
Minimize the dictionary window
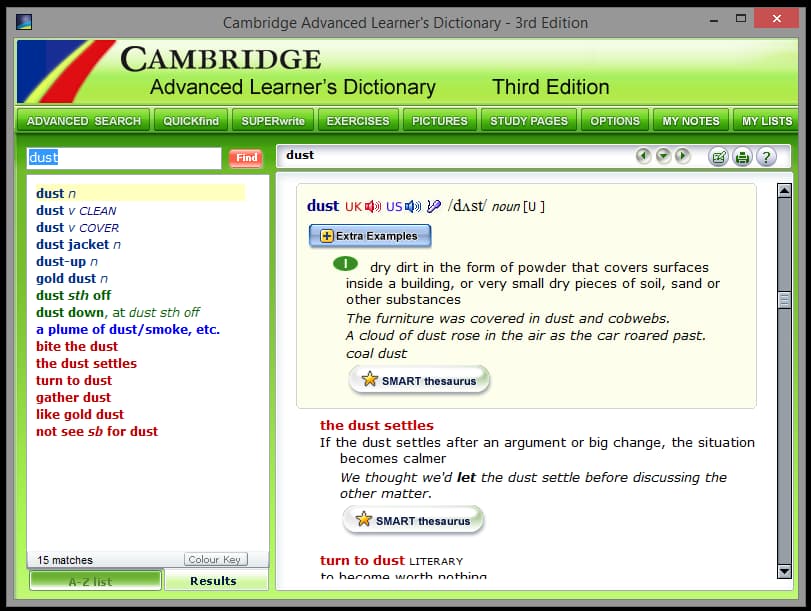pos(714,21)
